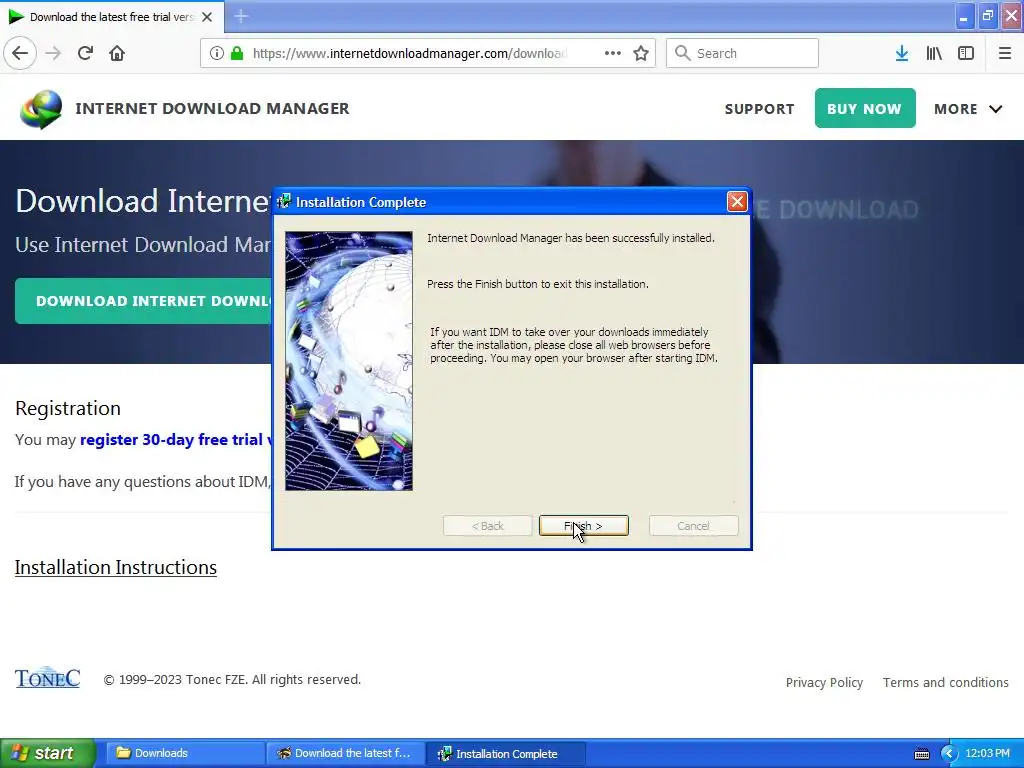Click 'Registration' heading text

[68, 408]
